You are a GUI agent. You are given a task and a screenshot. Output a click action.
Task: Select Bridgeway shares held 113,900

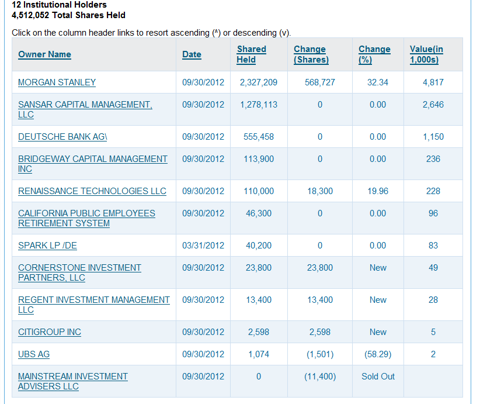pyautogui.click(x=259, y=159)
